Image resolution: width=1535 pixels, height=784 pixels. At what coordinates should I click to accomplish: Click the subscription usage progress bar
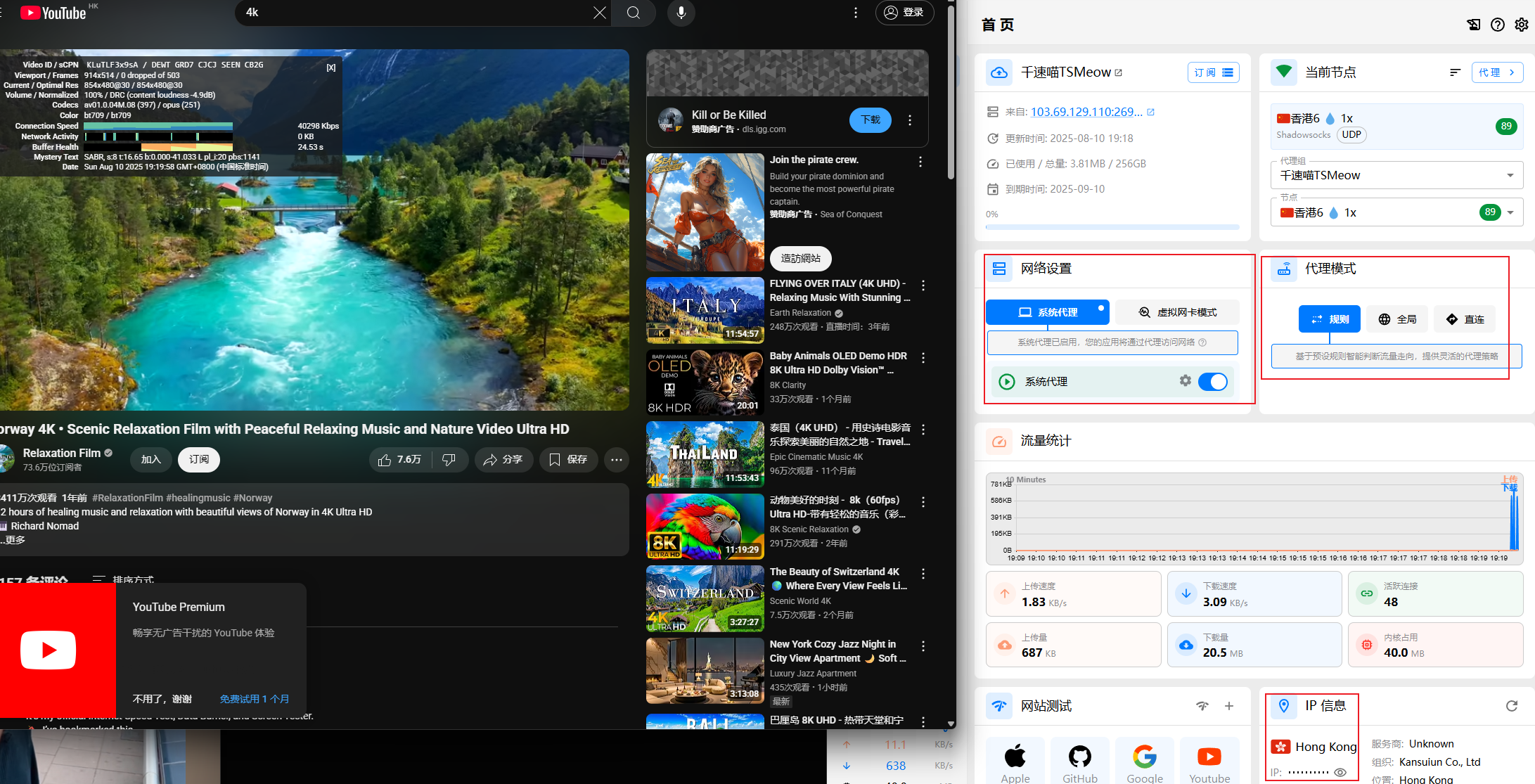1112,227
